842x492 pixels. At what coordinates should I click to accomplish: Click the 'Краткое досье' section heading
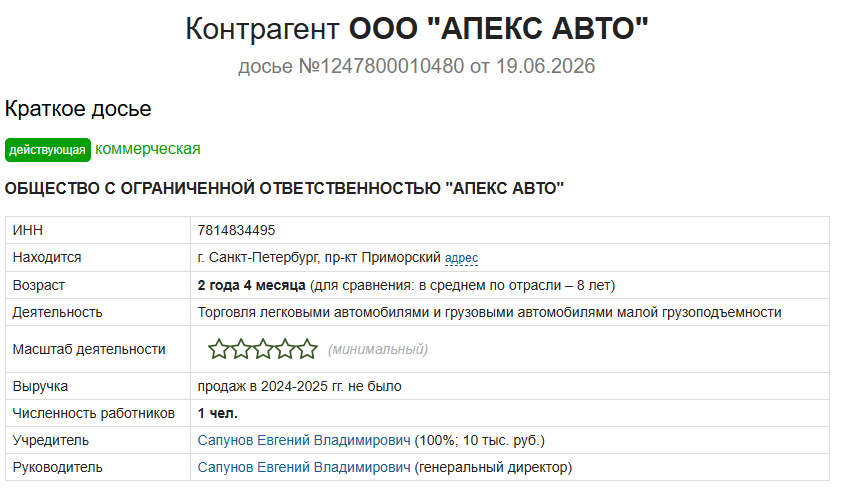coord(78,108)
